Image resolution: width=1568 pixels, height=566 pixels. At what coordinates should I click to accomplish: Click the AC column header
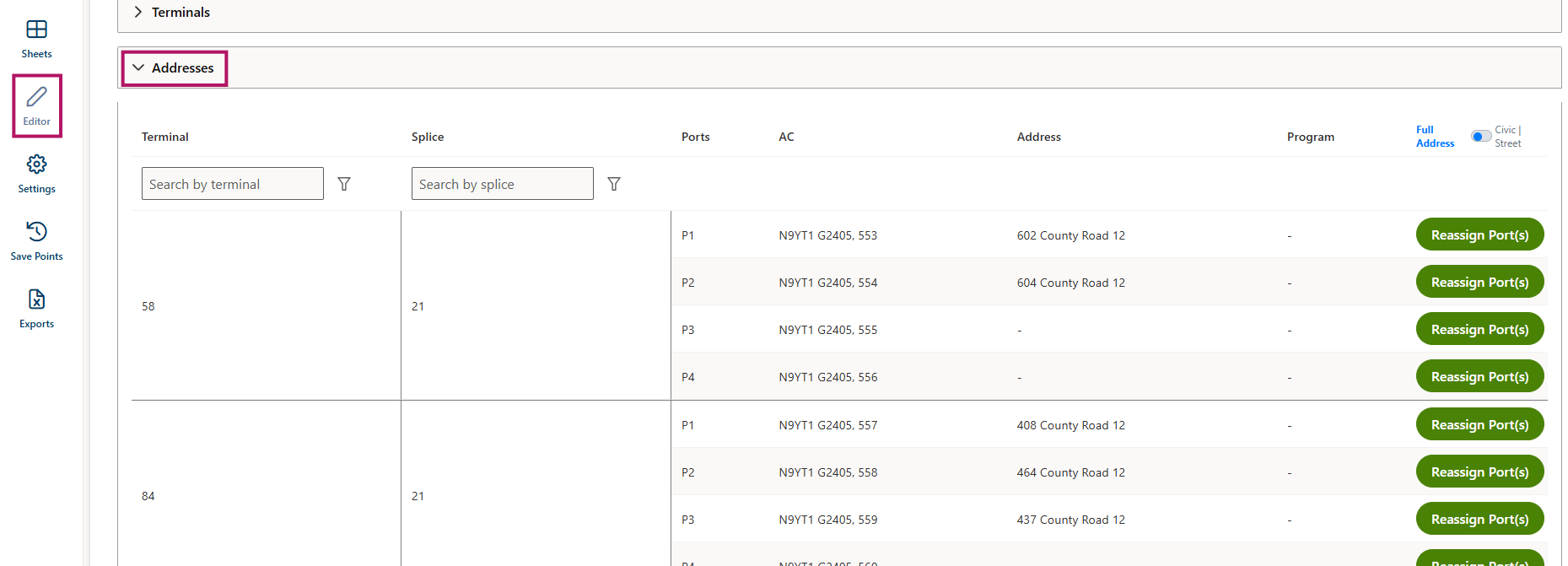coord(786,137)
